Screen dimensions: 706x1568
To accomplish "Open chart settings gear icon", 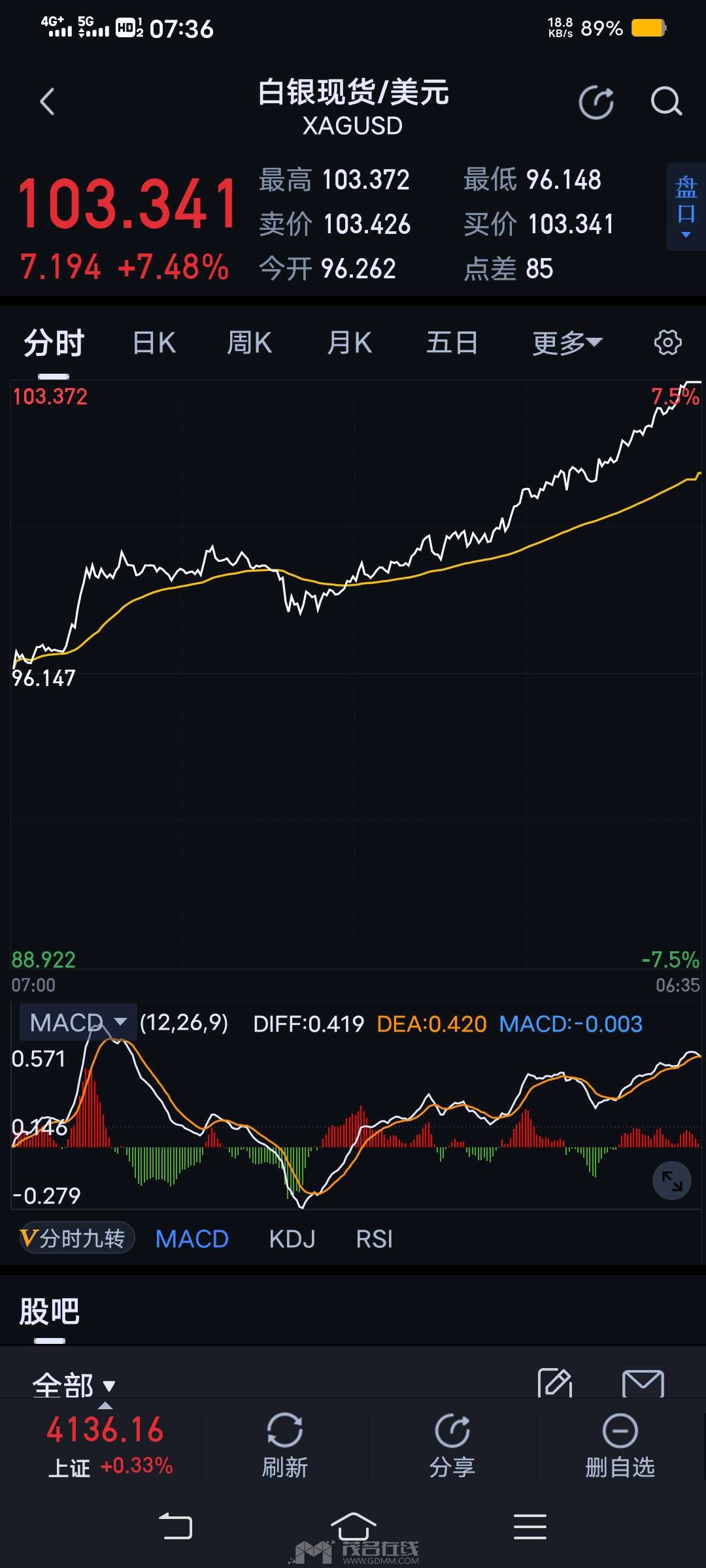I will (667, 342).
